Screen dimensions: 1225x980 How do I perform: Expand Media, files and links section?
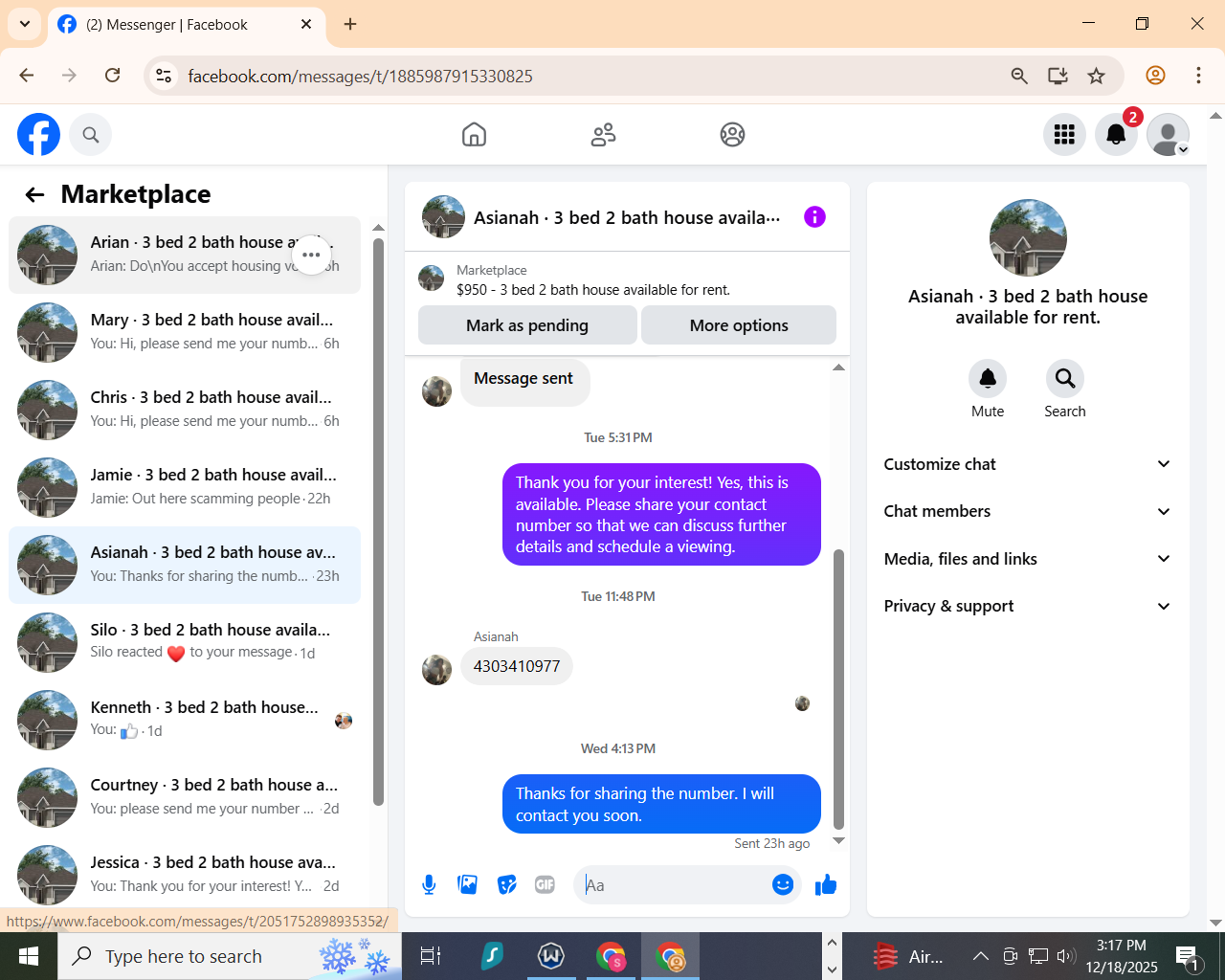tap(1027, 559)
